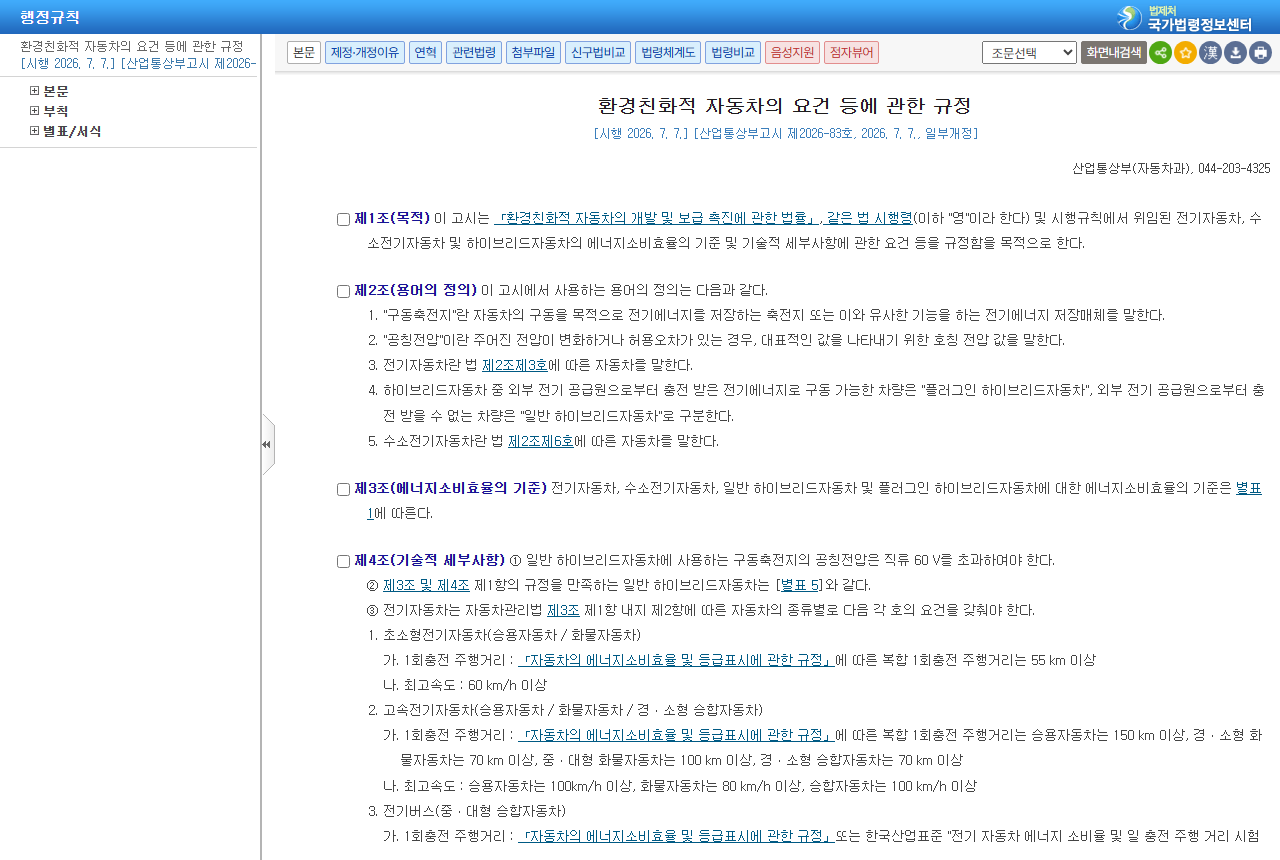The height and width of the screenshot is (860, 1280).
Task: Open the 국가법령정보센터 logo home link
Action: (x=1186, y=18)
